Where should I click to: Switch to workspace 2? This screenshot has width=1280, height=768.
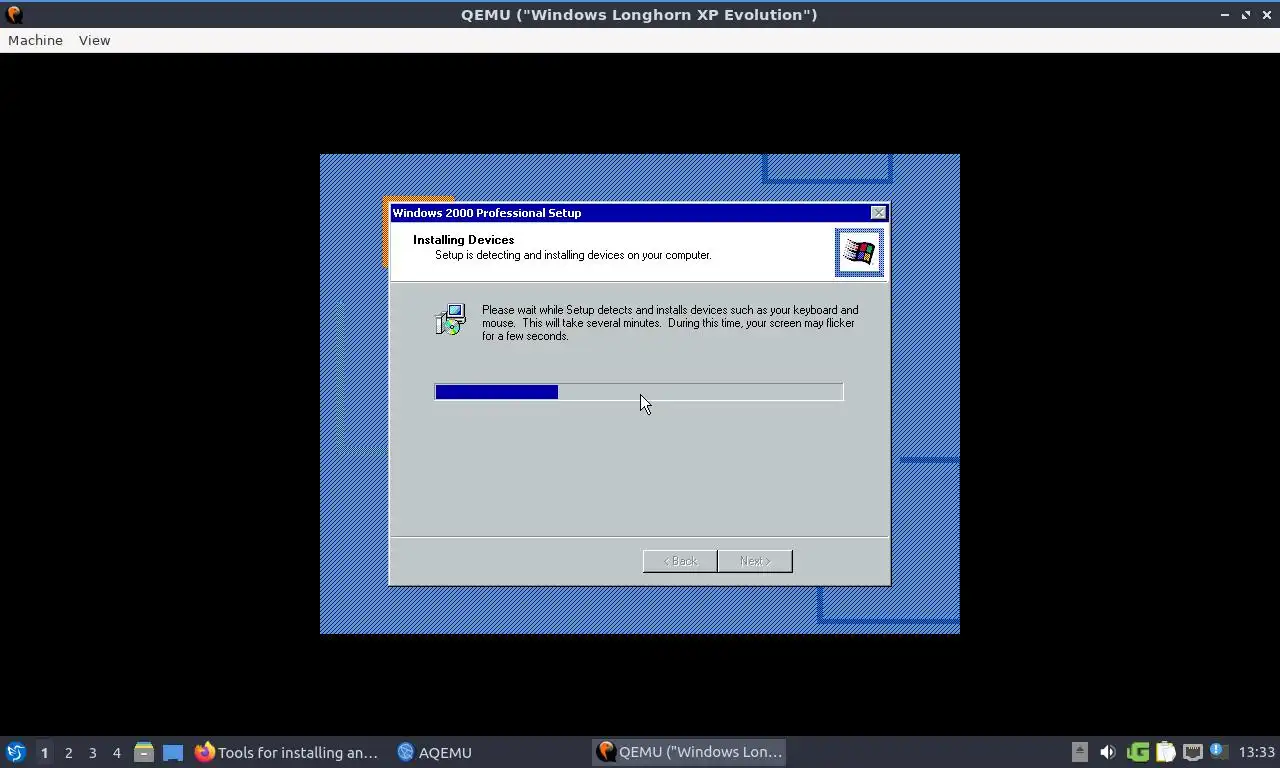68,753
